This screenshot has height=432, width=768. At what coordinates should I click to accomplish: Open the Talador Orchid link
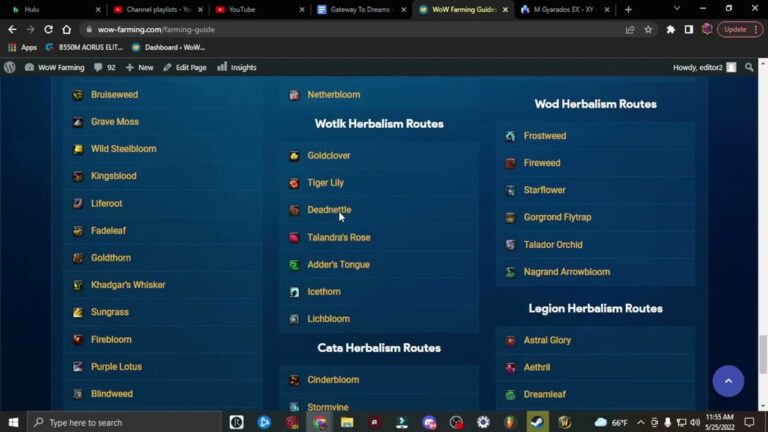[x=553, y=244]
